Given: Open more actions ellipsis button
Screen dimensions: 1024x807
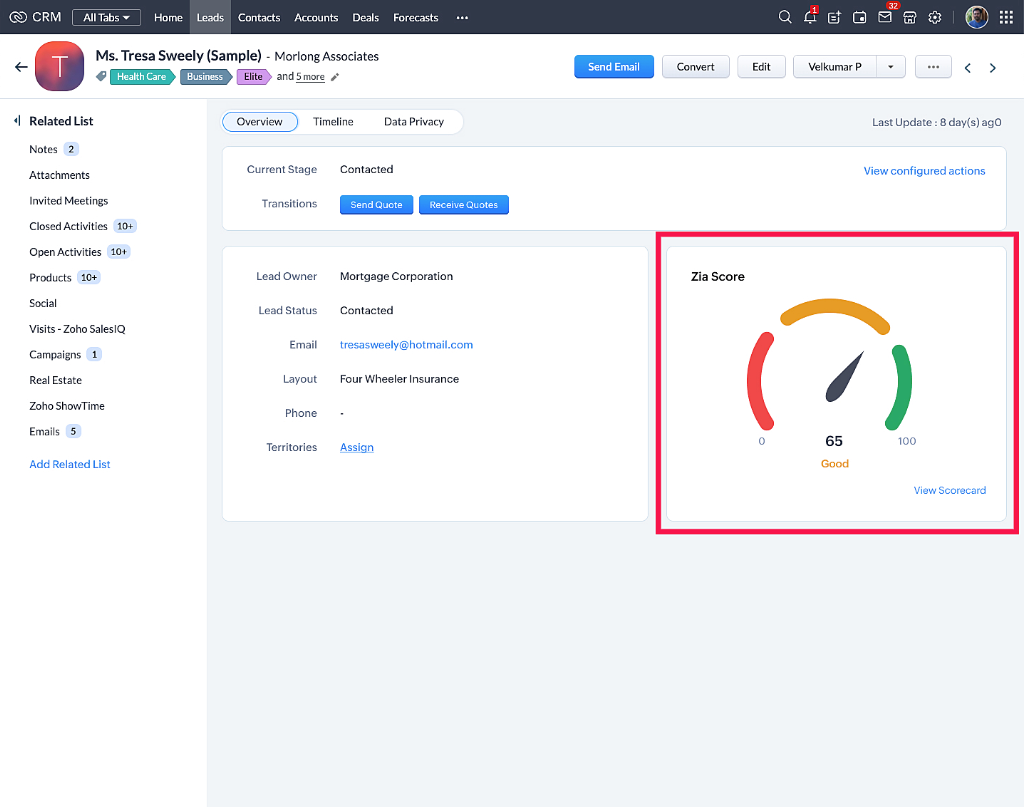Looking at the screenshot, I should pyautogui.click(x=933, y=67).
